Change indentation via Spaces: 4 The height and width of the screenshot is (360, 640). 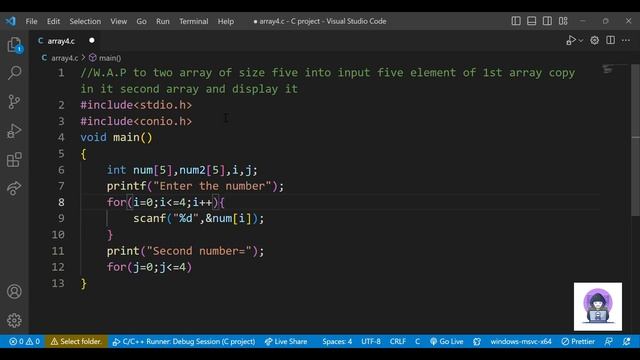coord(337,341)
